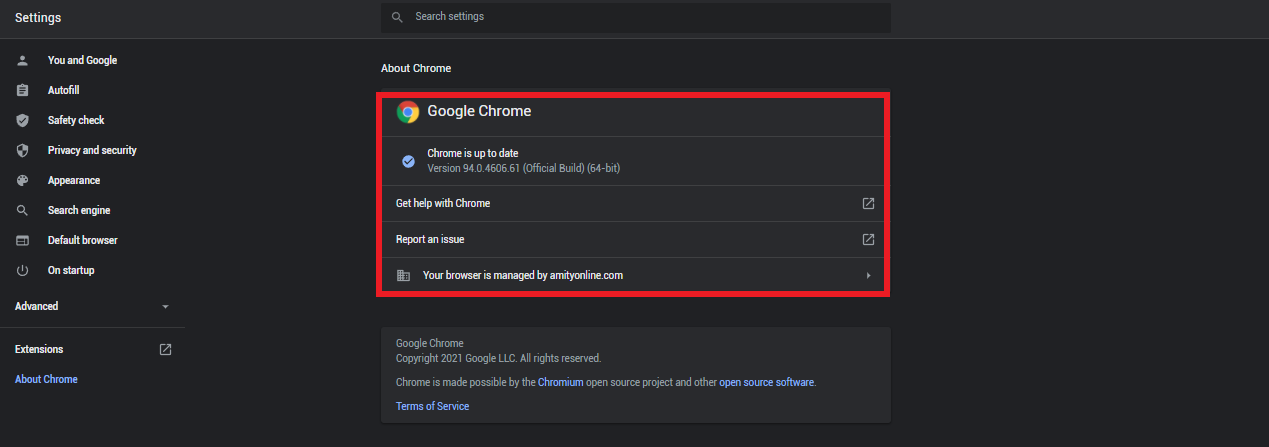Click the external link icon for Report an issue
Viewport: 1269px width, 447px height.
[x=868, y=239]
